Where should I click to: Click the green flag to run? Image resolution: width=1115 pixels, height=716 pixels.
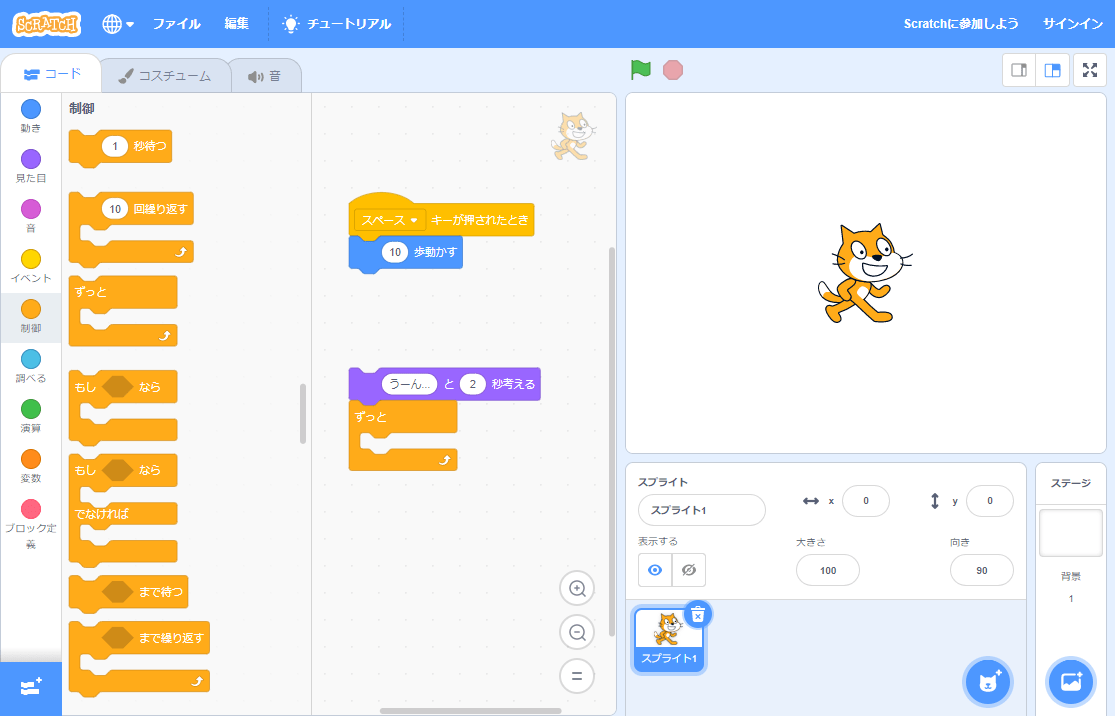click(641, 70)
